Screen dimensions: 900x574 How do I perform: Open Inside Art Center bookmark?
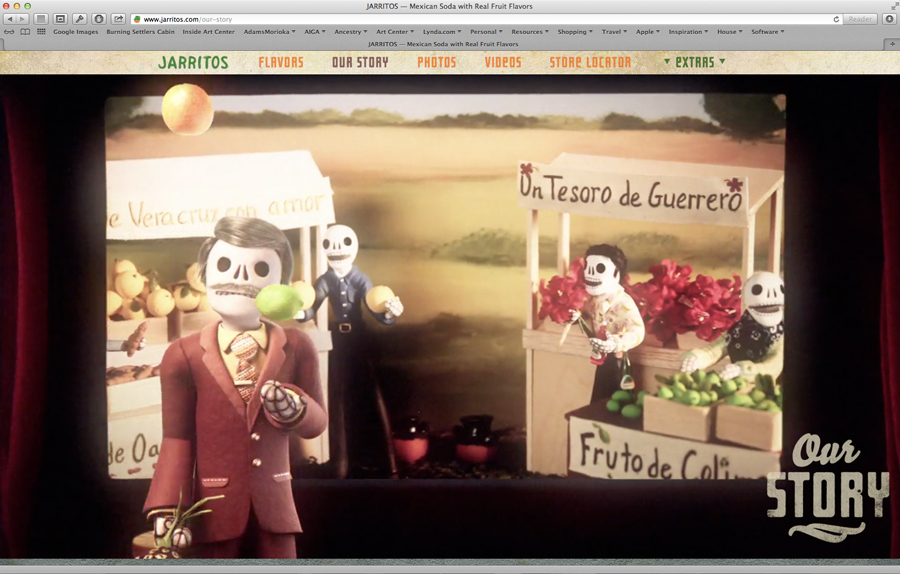point(208,32)
